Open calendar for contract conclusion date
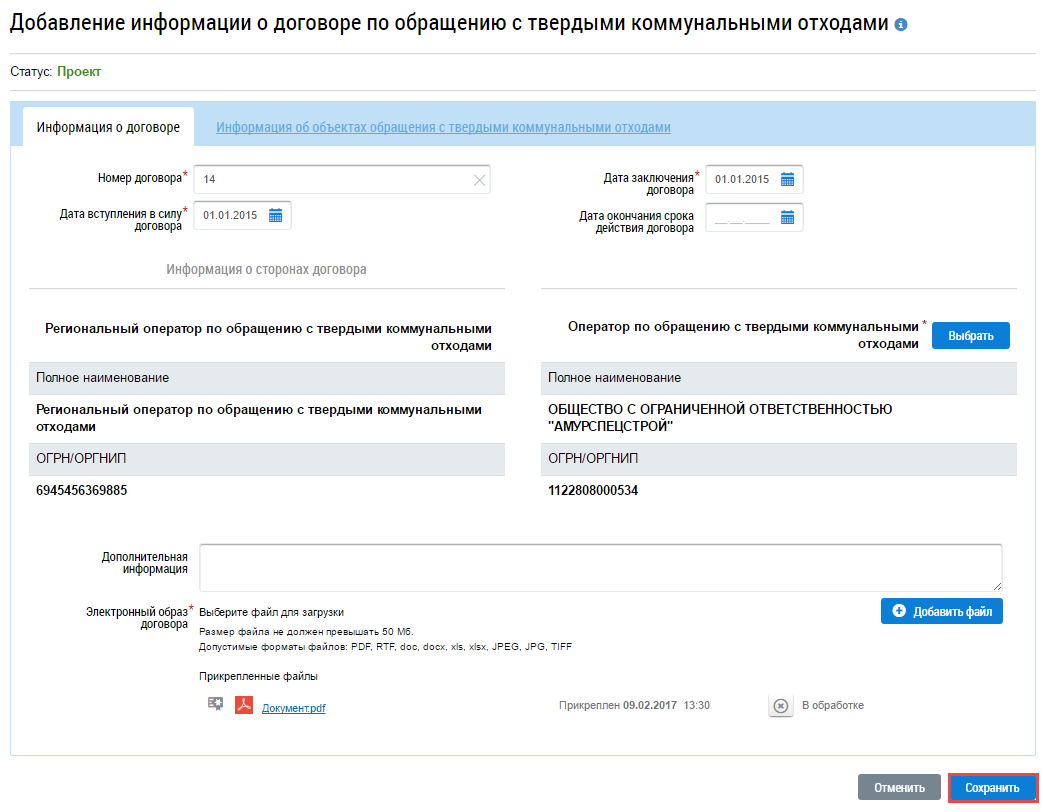 pos(787,180)
